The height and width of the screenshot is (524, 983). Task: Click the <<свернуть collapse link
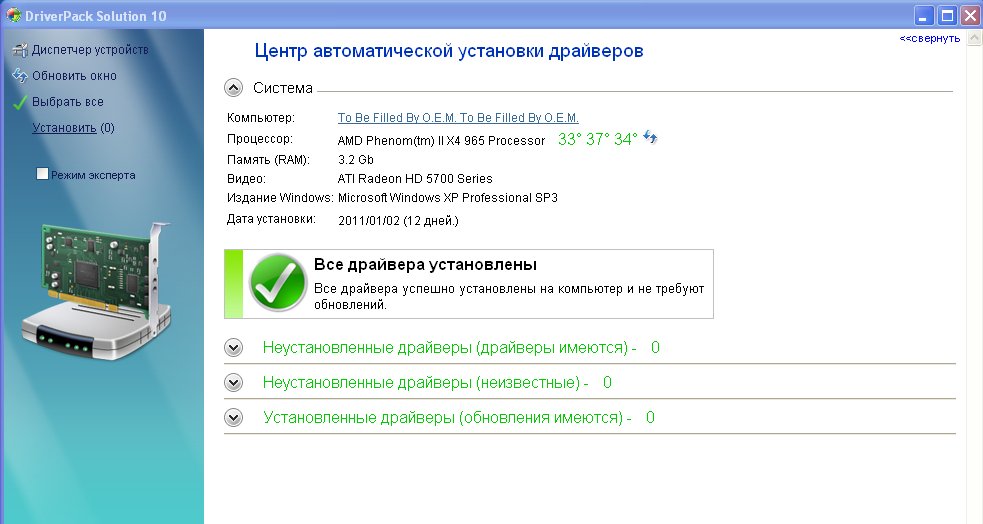click(930, 39)
